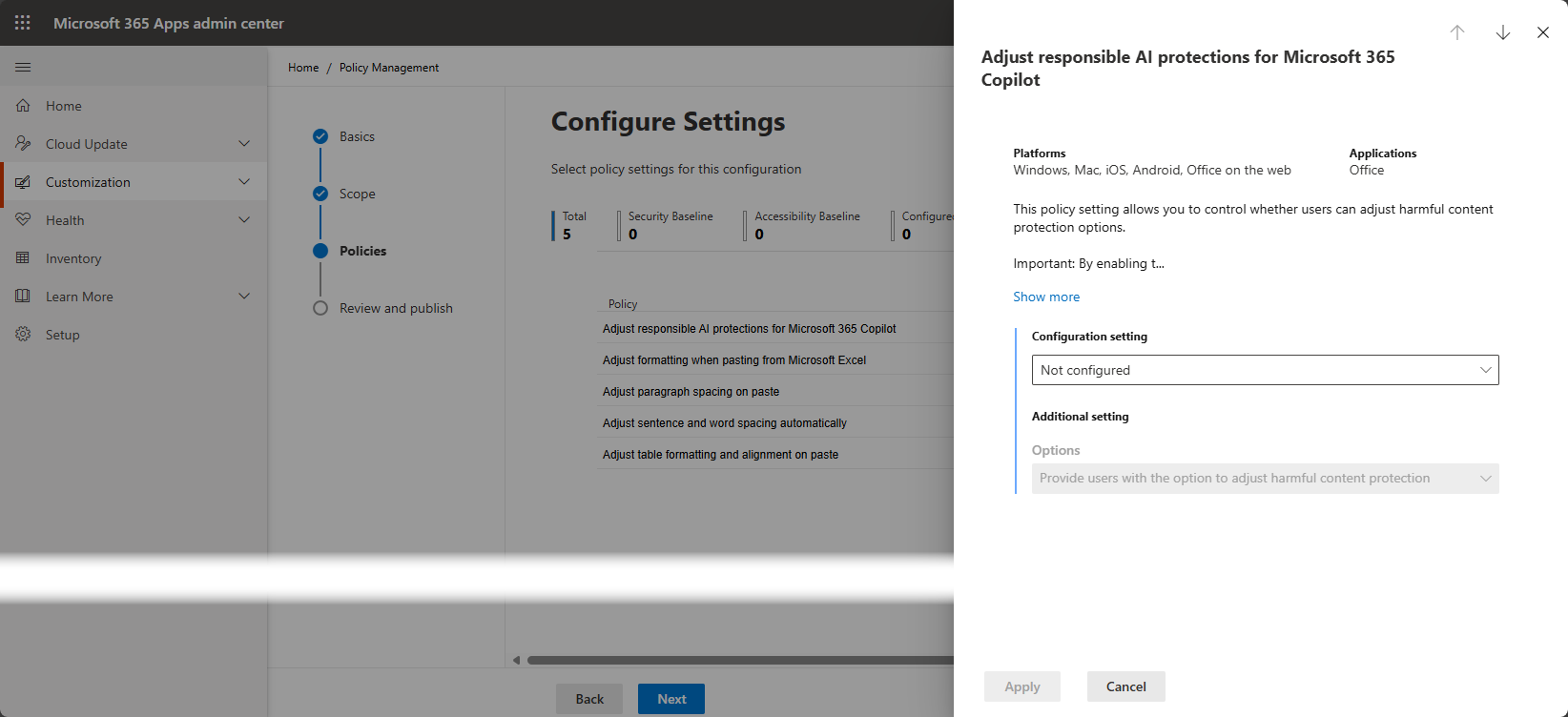Click the horizontal scrollbar thumb

pyautogui.click(x=740, y=660)
